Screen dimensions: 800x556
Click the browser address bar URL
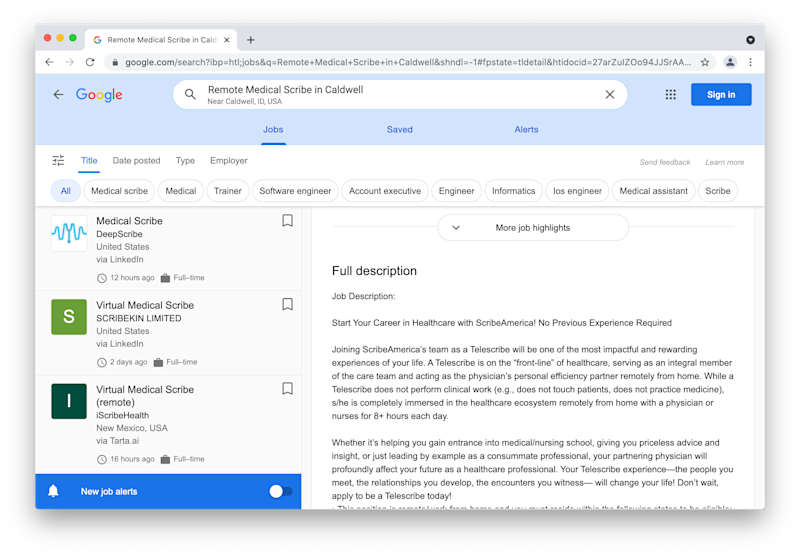[x=408, y=62]
